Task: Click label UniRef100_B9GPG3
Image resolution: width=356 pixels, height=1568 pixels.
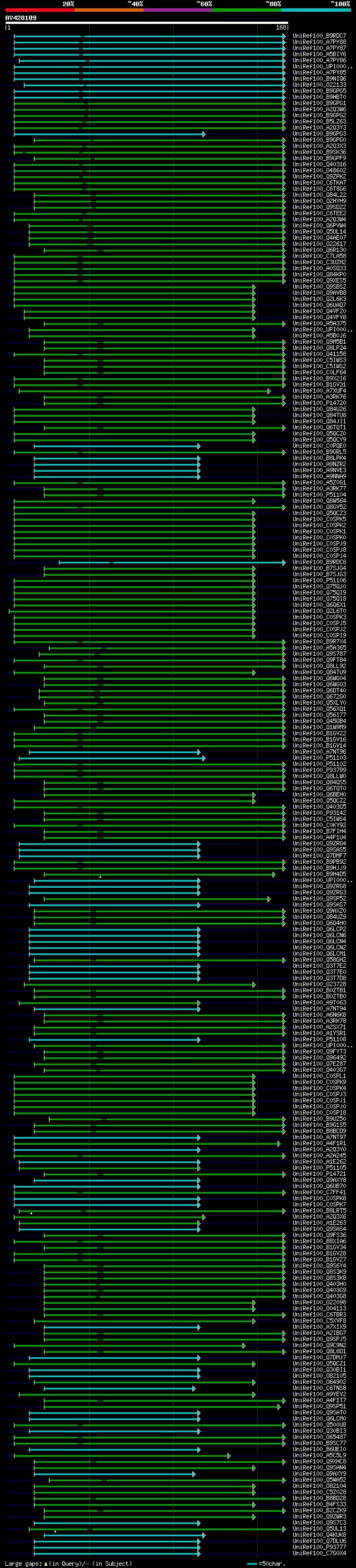Action: pyautogui.click(x=319, y=134)
